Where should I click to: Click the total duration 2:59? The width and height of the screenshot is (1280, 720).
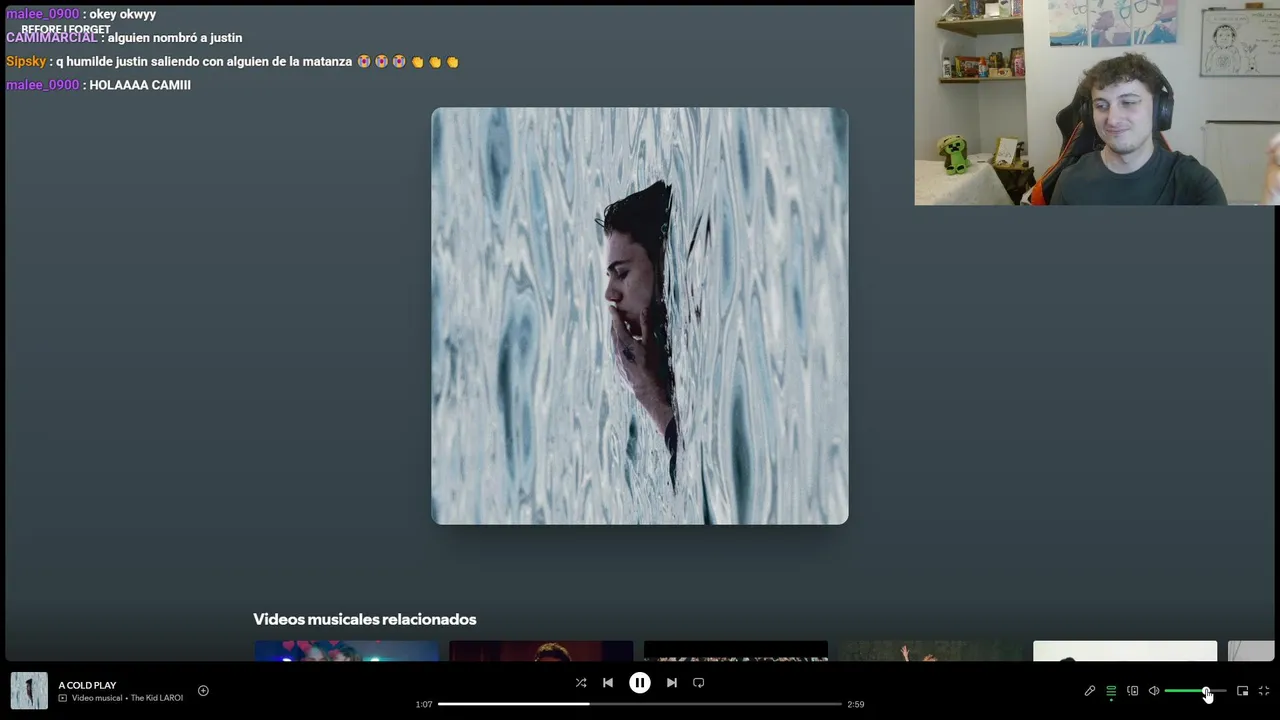pyautogui.click(x=856, y=704)
